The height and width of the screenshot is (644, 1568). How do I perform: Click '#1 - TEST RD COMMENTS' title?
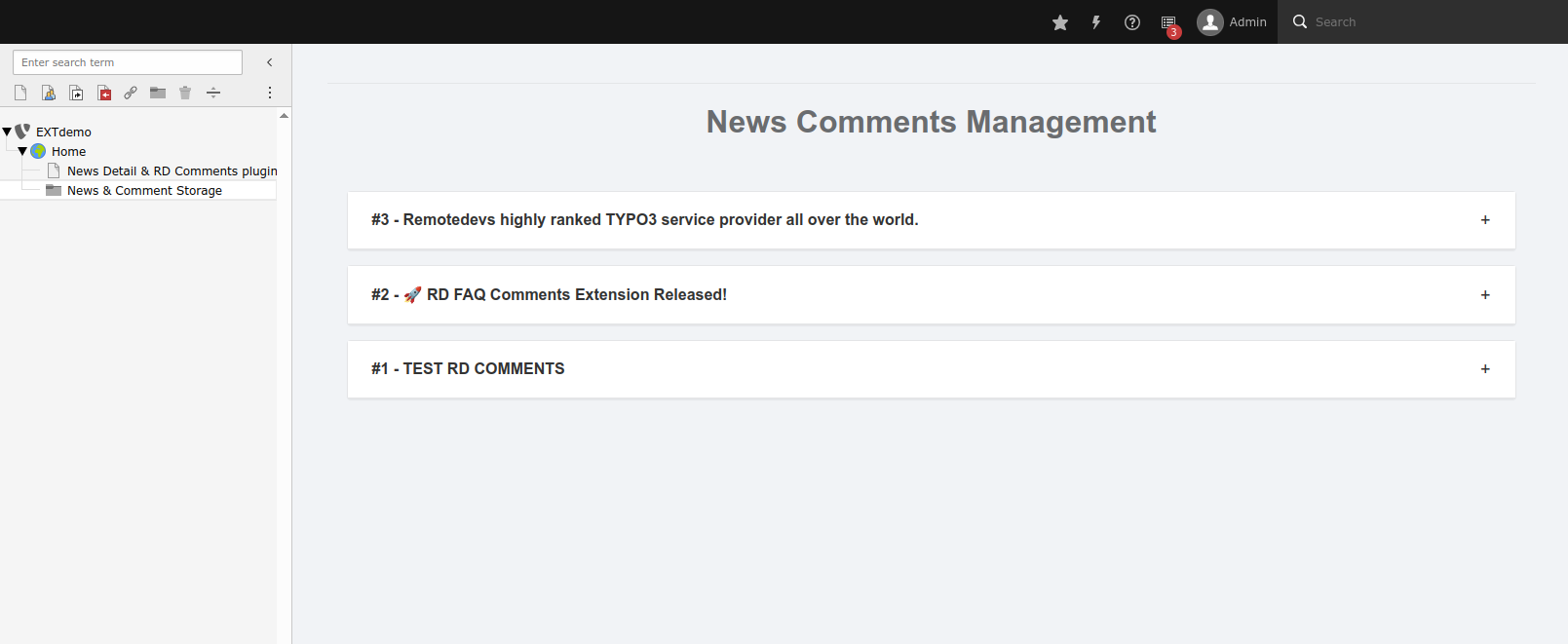[x=468, y=368]
